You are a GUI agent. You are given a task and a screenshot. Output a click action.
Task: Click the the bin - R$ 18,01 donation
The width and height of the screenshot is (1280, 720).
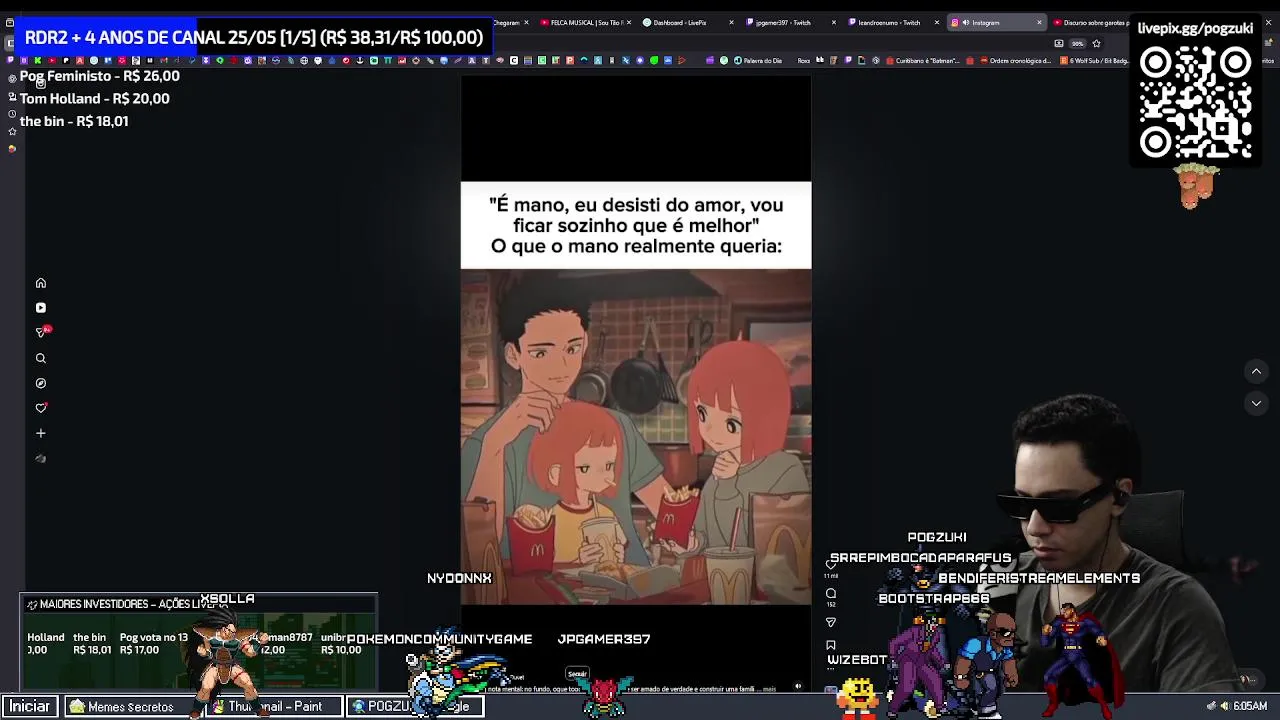[x=74, y=121]
